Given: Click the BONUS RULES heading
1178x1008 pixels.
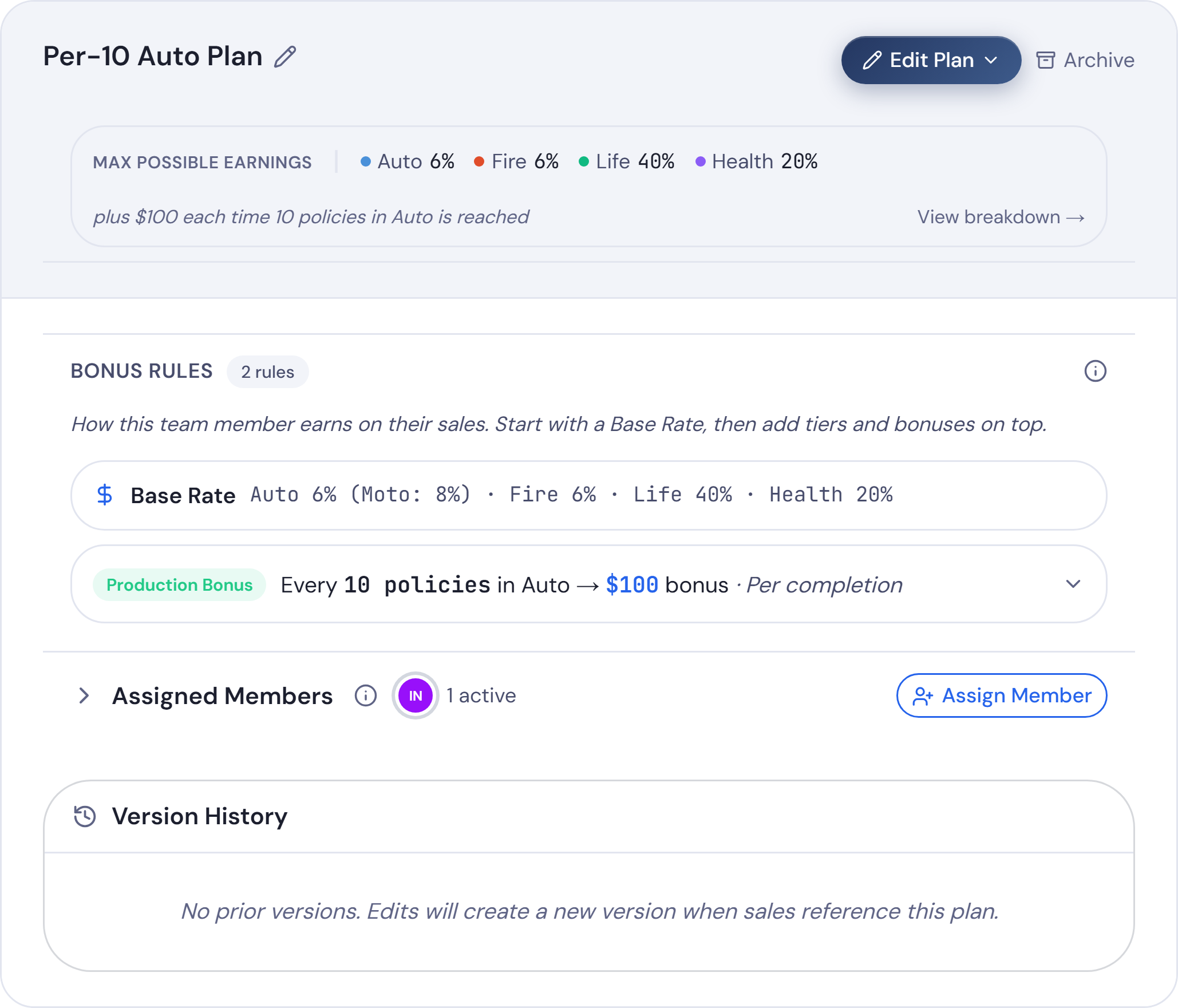Looking at the screenshot, I should point(141,371).
